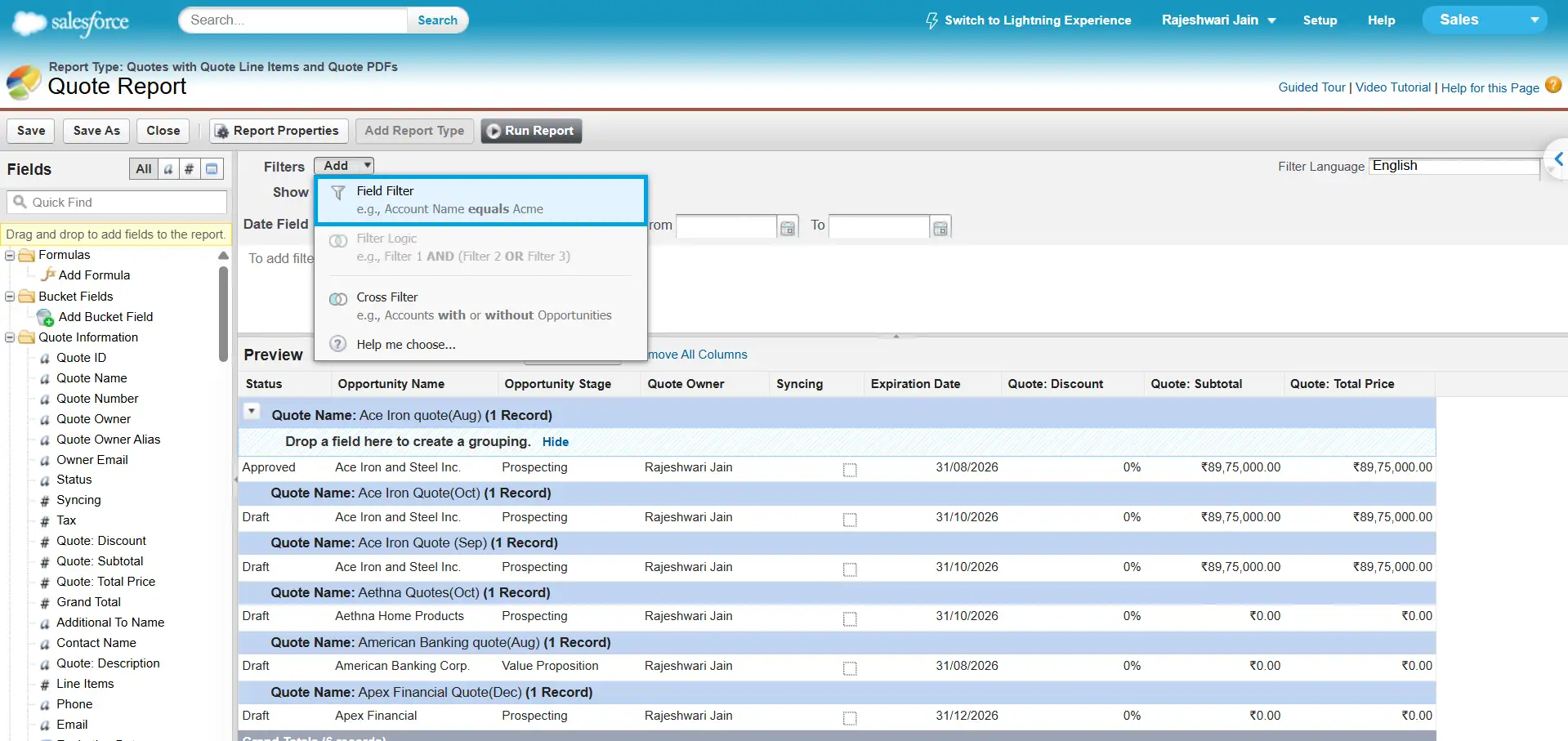
Task: Click the Add Bucket Field icon
Action: pyautogui.click(x=46, y=317)
